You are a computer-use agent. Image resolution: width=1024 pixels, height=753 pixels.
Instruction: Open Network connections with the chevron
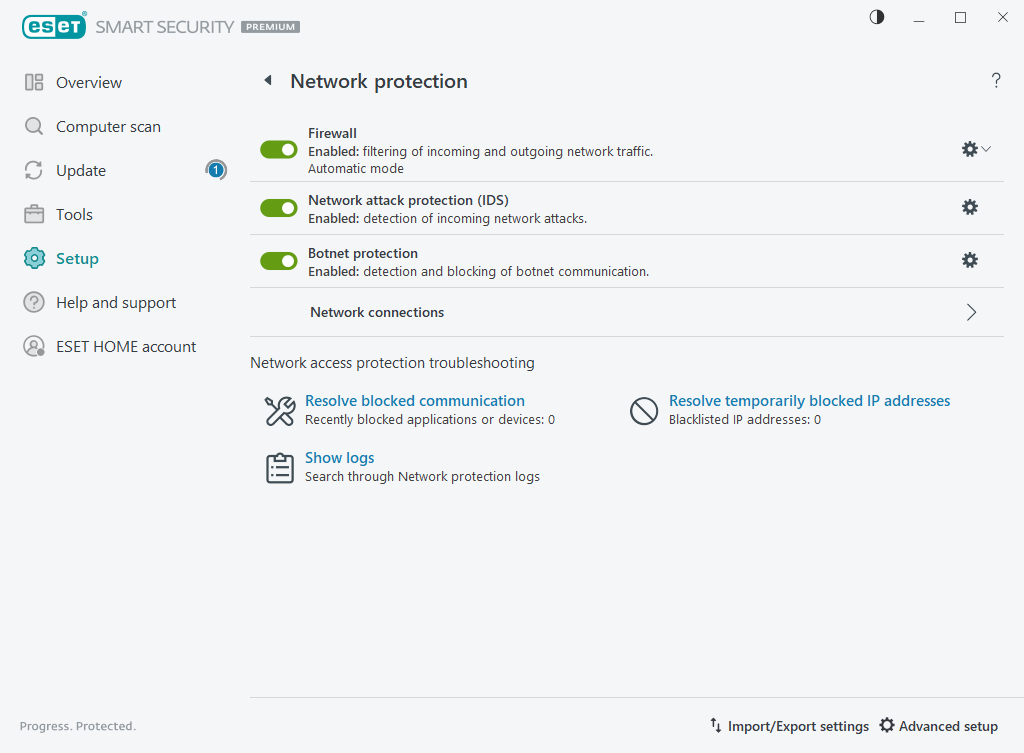click(x=970, y=311)
